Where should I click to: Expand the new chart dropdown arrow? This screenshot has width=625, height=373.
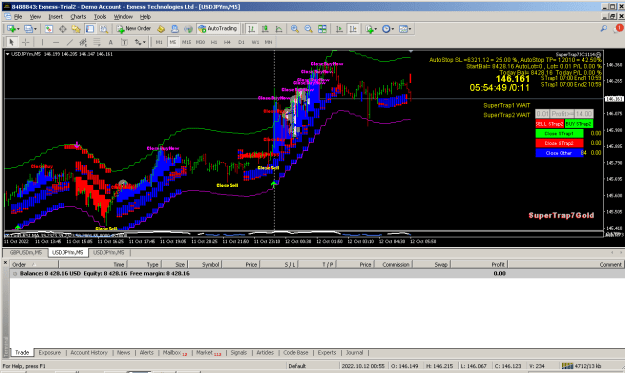point(18,29)
